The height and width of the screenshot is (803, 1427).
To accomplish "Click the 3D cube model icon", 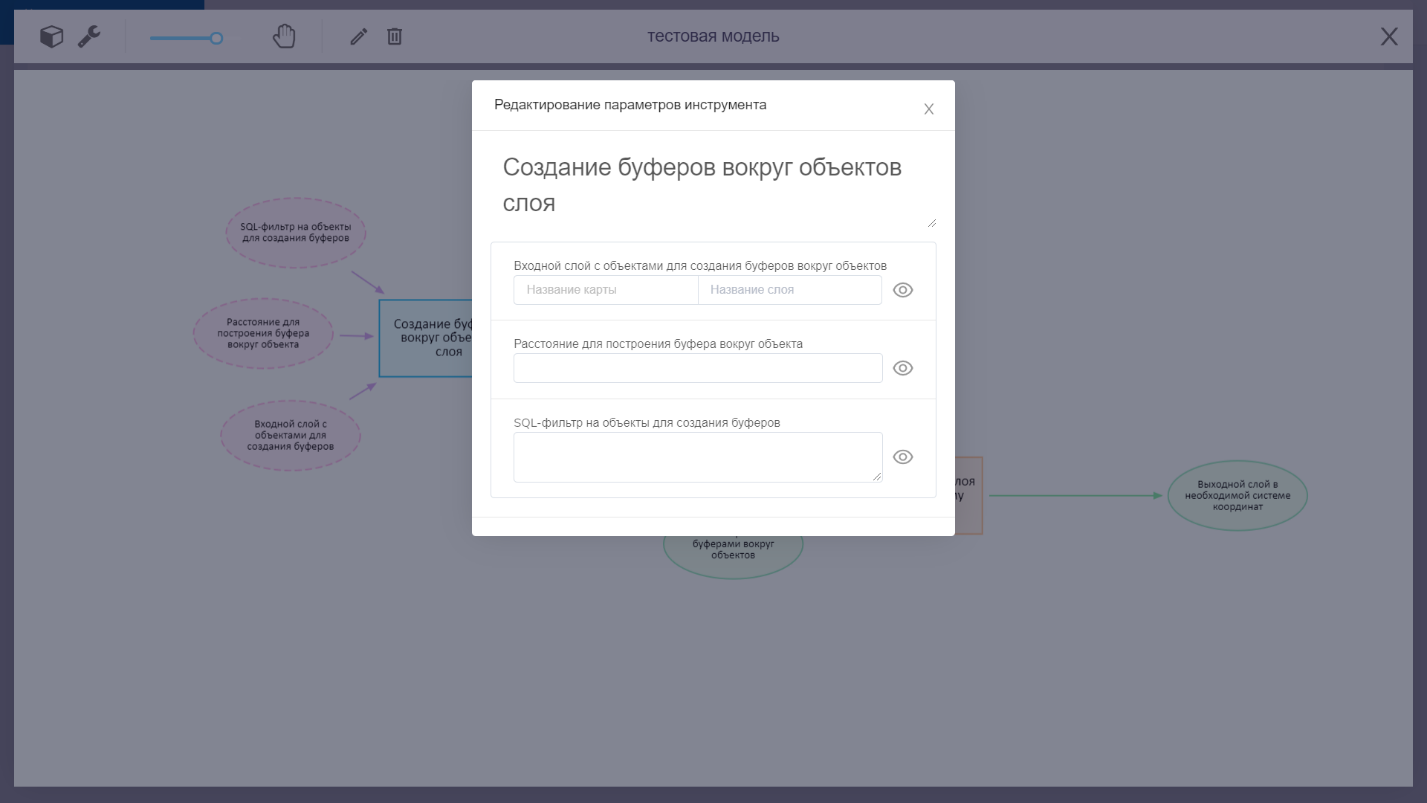I will 51,37.
